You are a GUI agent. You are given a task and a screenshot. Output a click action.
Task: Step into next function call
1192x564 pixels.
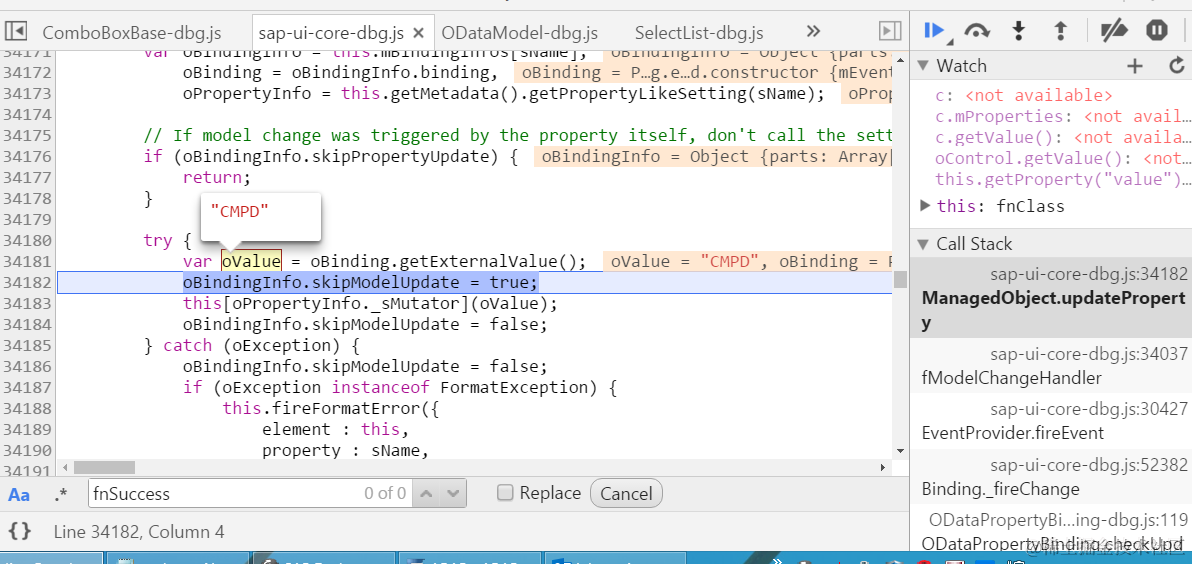(1019, 30)
